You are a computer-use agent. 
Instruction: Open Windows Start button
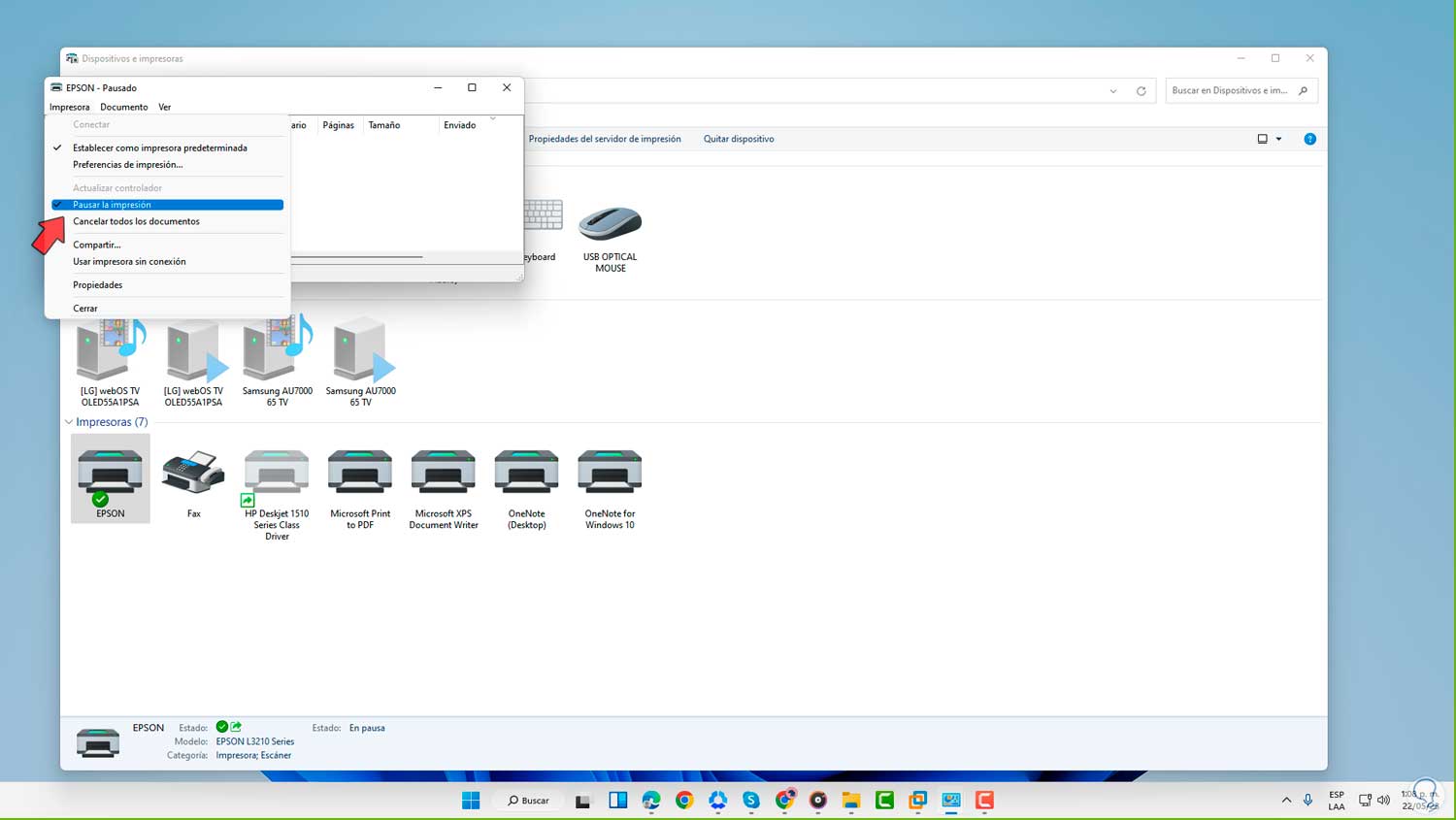[471, 801]
